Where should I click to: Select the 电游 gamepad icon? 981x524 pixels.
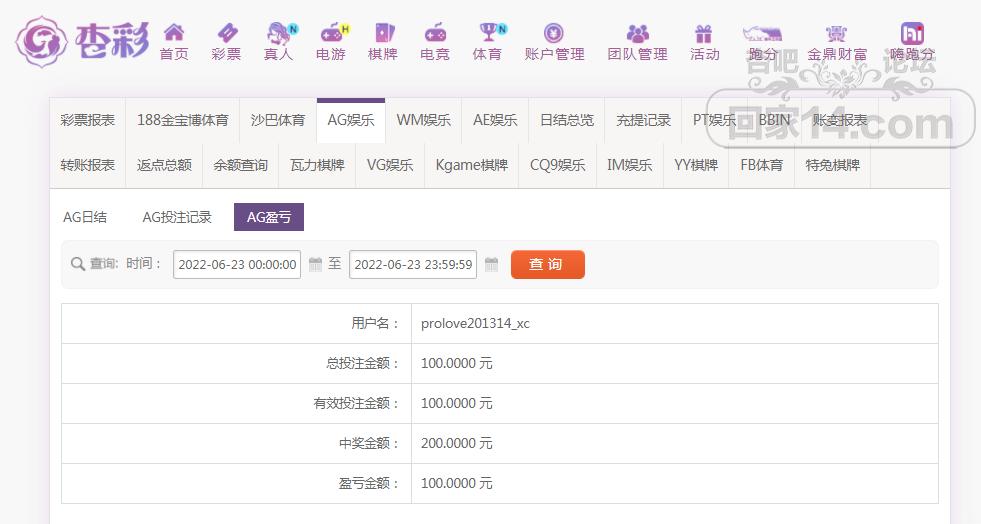(332, 33)
